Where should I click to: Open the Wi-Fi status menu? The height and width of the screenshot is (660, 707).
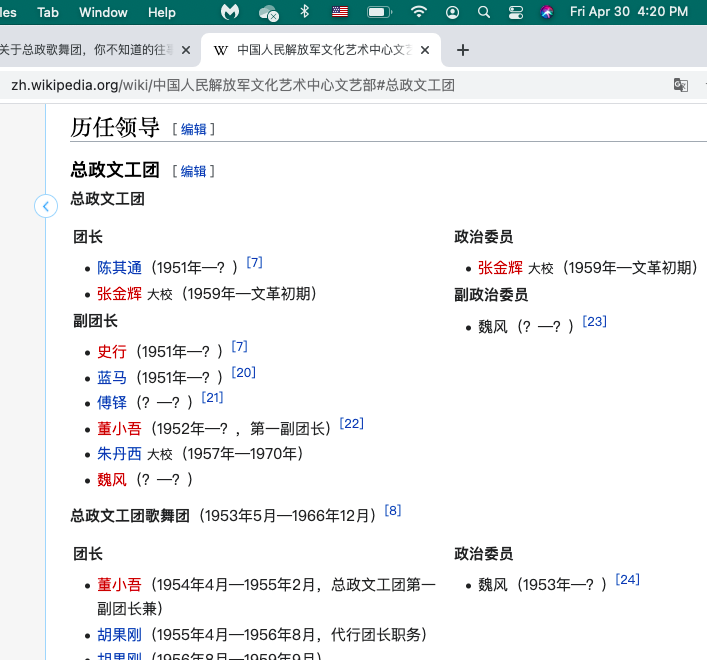coord(418,13)
